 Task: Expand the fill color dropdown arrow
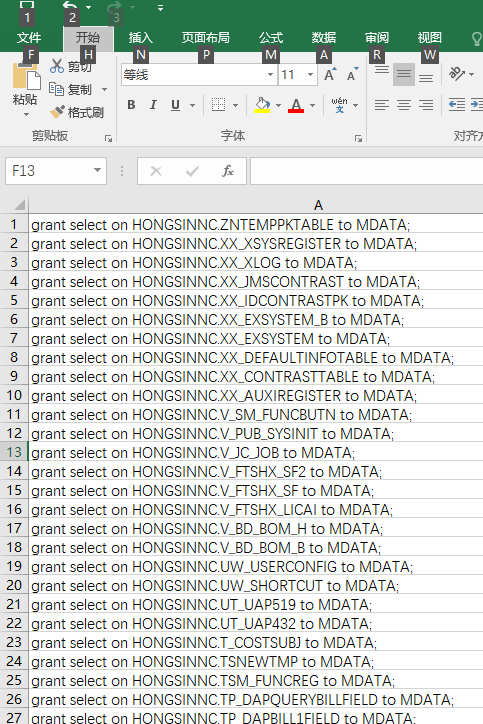point(278,105)
